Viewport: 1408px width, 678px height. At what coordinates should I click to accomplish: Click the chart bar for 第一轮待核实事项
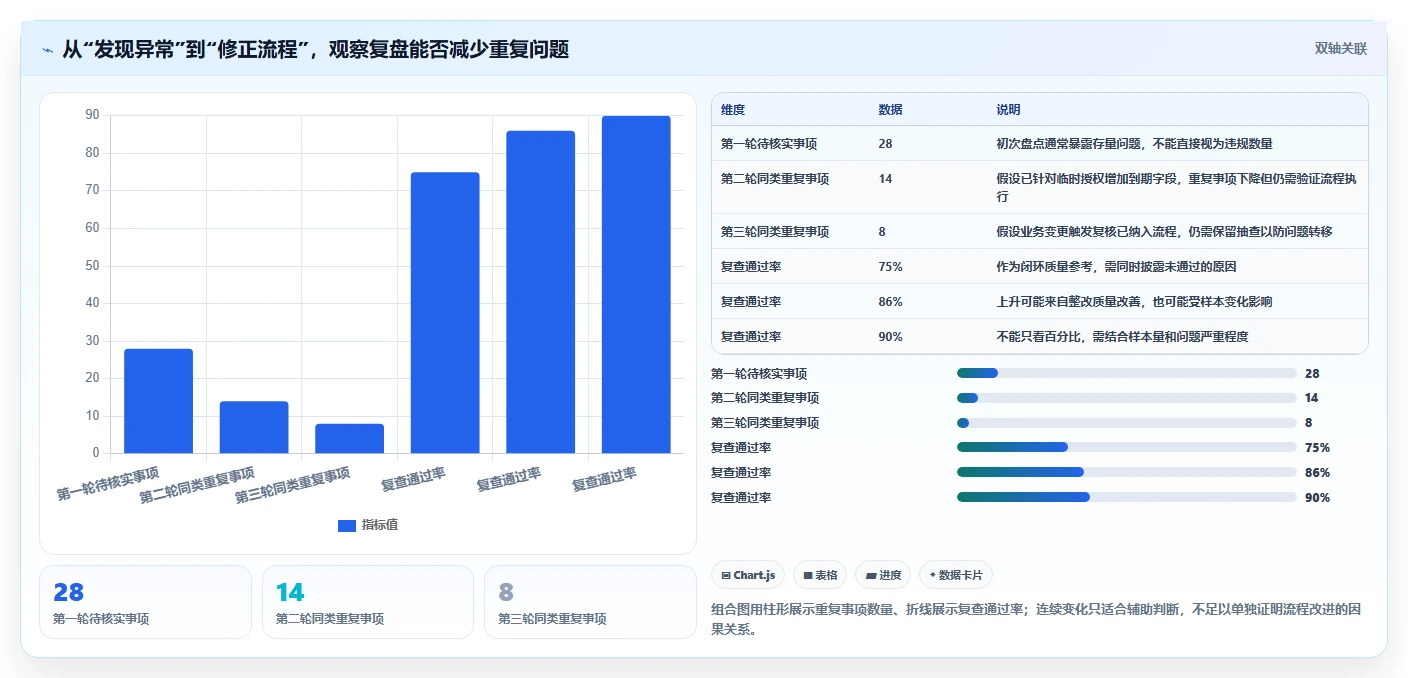click(158, 400)
